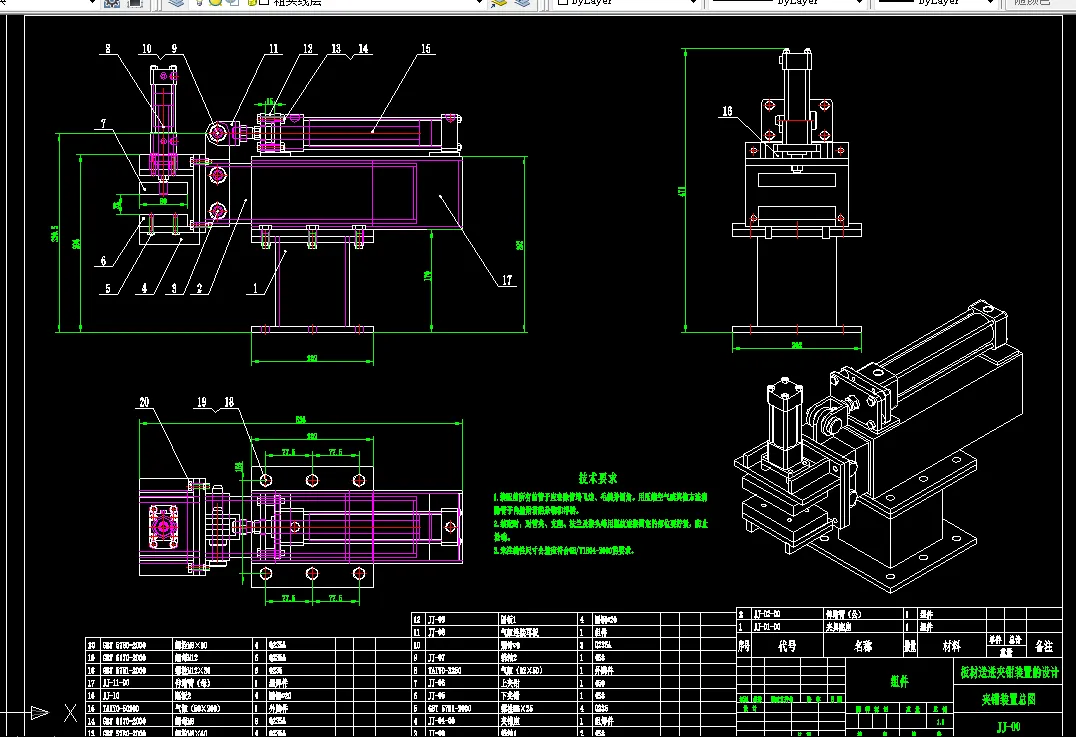
Task: Click part balloon number 17
Action: 506,280
